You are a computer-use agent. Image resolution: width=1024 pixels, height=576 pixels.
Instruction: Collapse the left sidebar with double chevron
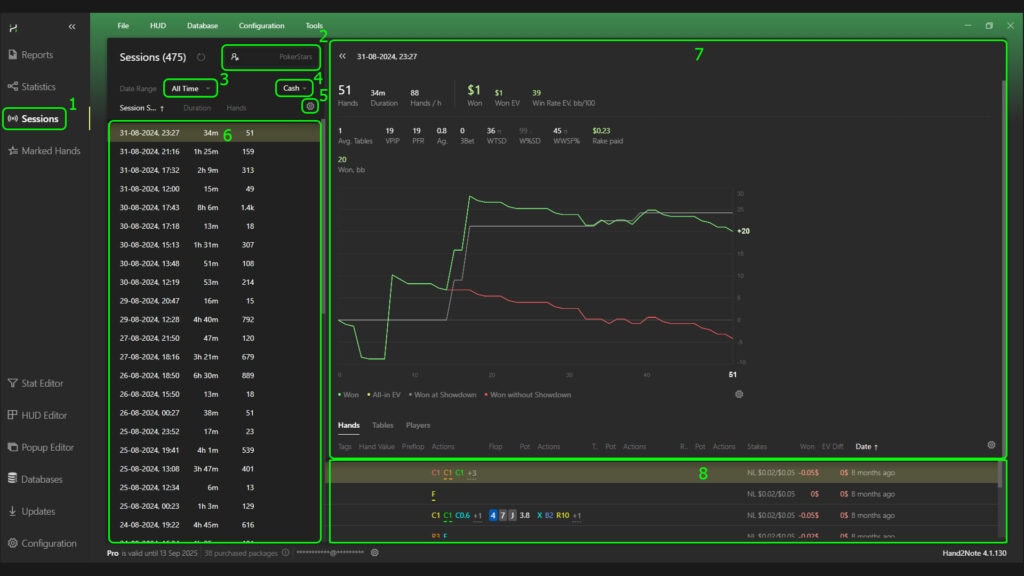tap(71, 27)
